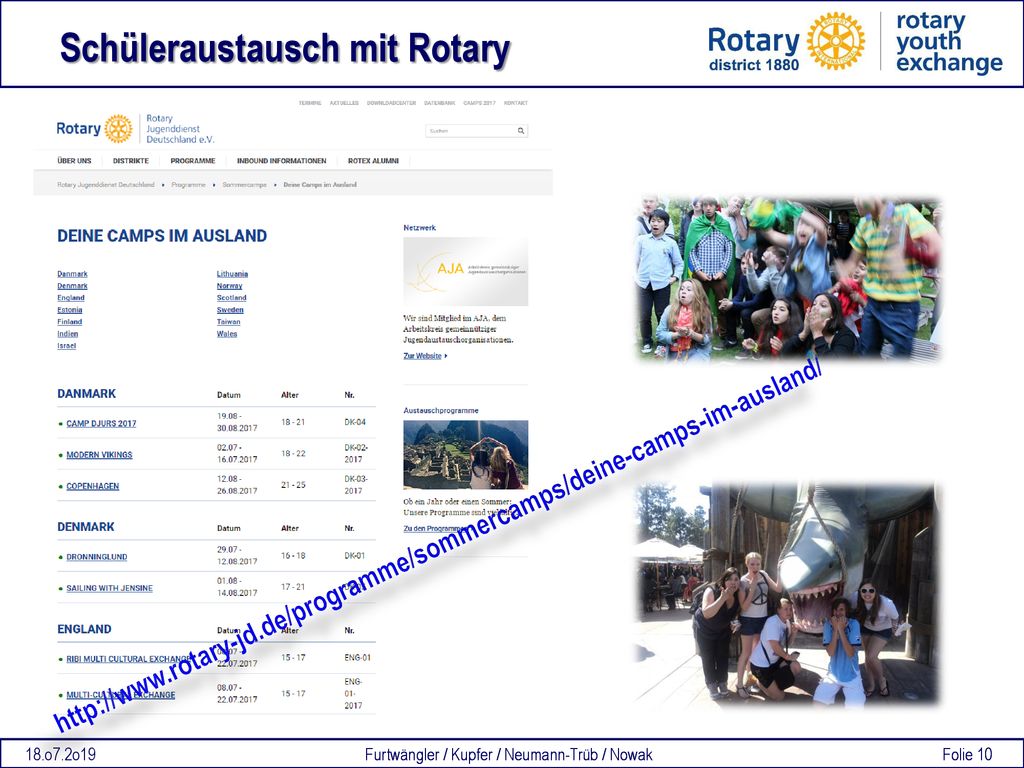Image resolution: width=1024 pixels, height=768 pixels.
Task: Jump to Wales in country list
Action: click(227, 334)
